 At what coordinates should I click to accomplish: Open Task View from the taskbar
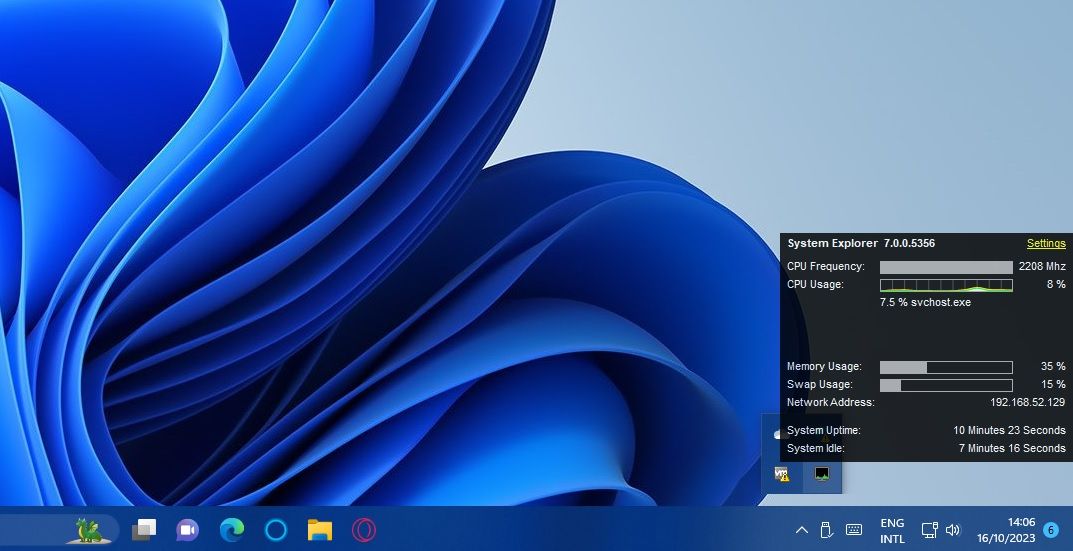(x=145, y=529)
